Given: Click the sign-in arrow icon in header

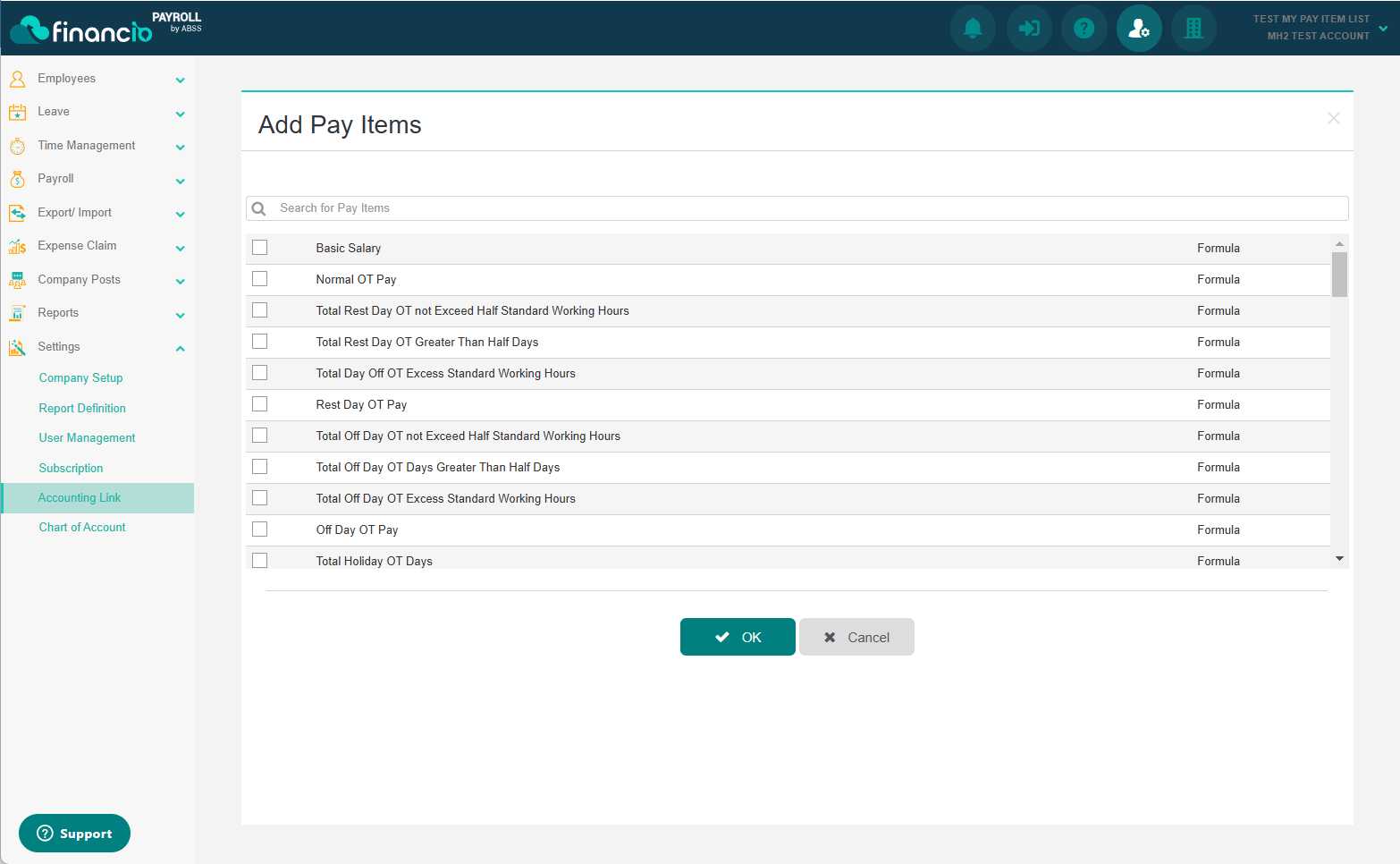Looking at the screenshot, I should coord(1029,29).
